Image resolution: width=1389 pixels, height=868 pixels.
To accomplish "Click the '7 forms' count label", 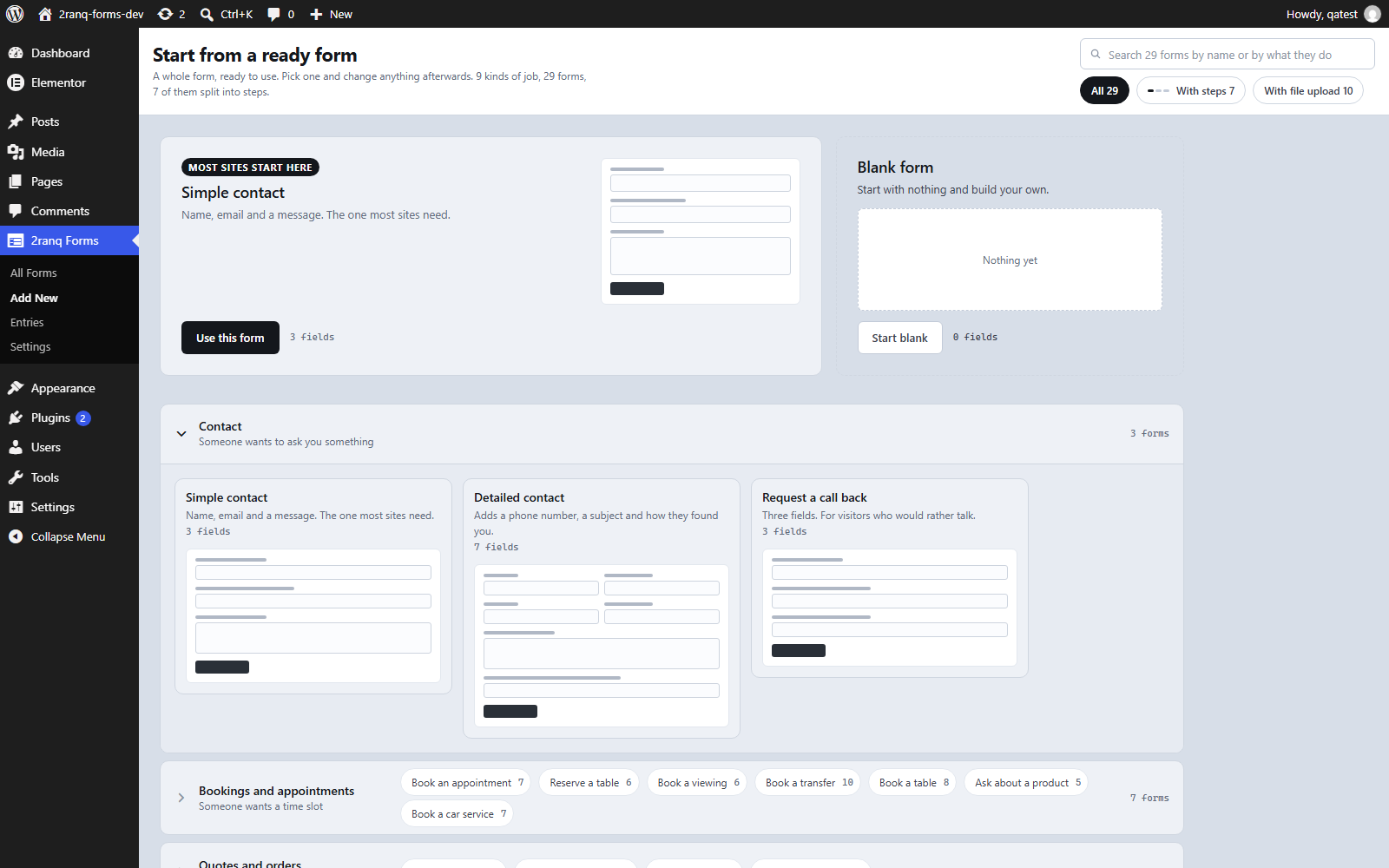I will click(1149, 798).
